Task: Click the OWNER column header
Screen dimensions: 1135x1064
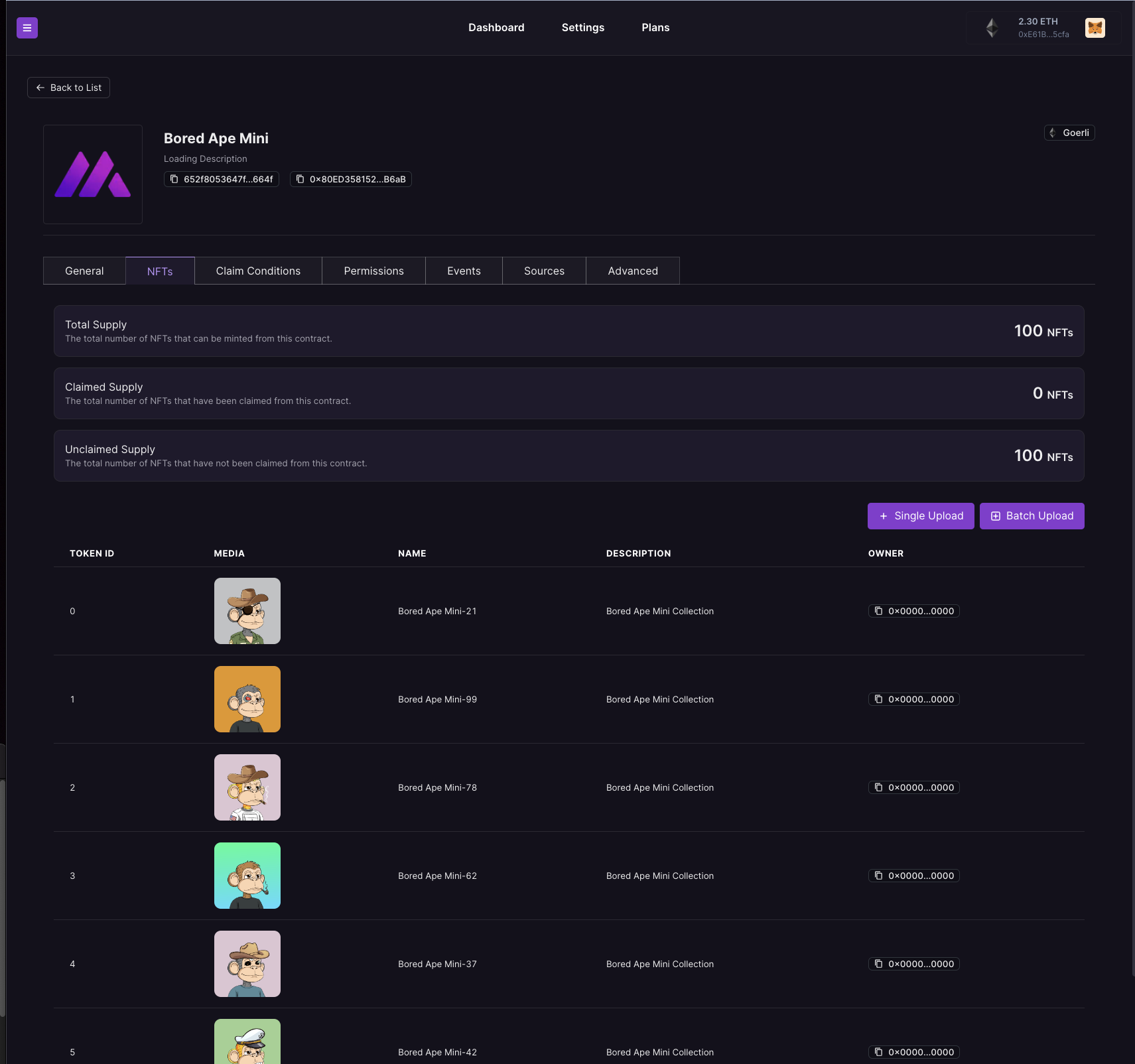Action: pyautogui.click(x=886, y=553)
